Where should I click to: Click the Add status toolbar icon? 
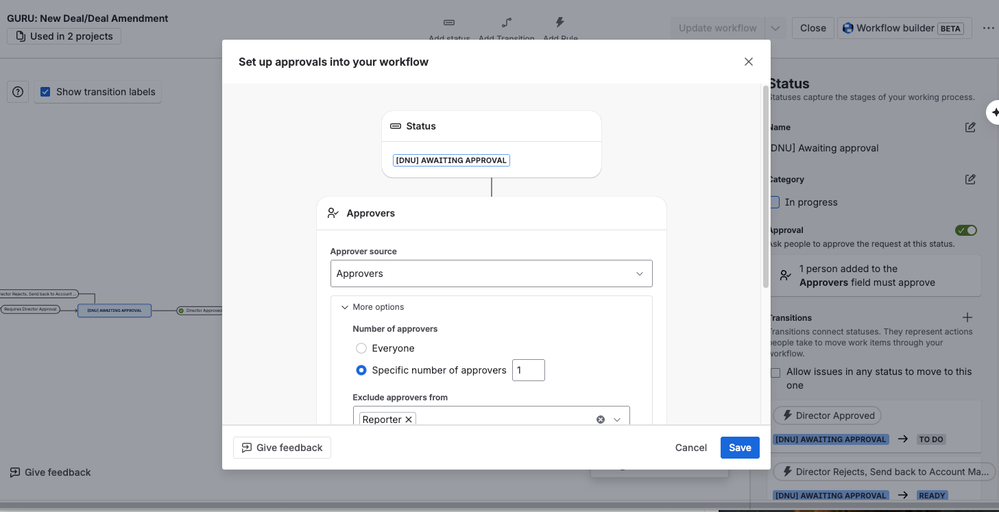click(449, 23)
